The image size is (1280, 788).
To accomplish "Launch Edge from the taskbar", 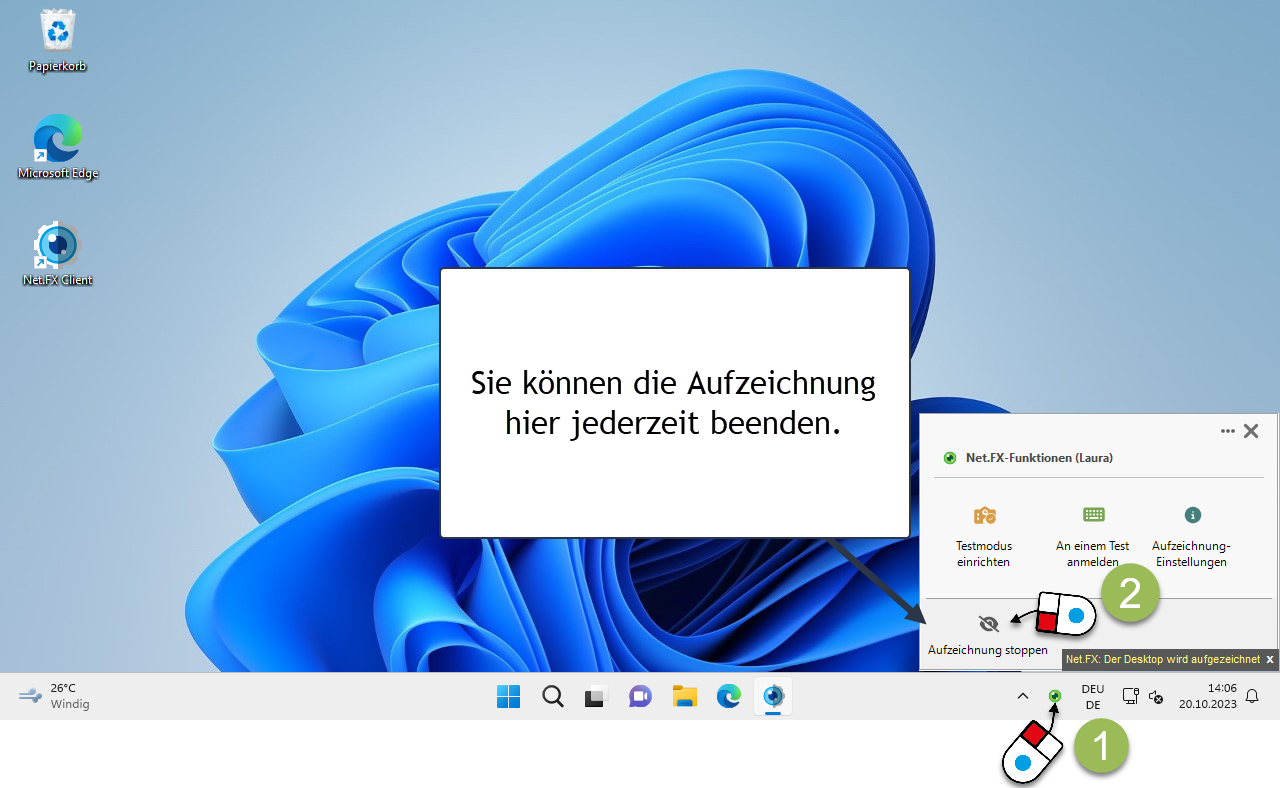I will (729, 697).
